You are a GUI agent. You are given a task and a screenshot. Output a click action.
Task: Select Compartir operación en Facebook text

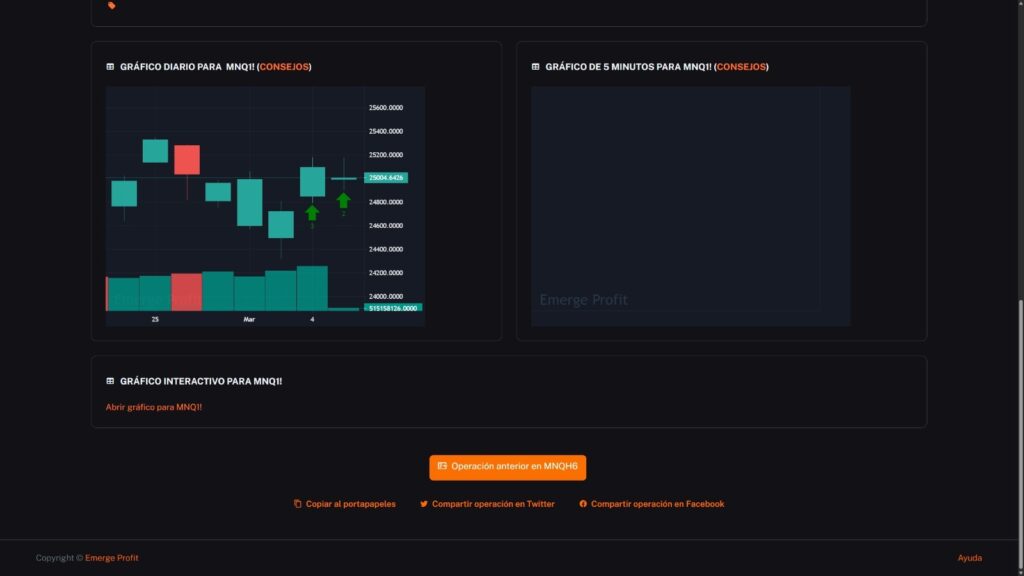click(657, 504)
